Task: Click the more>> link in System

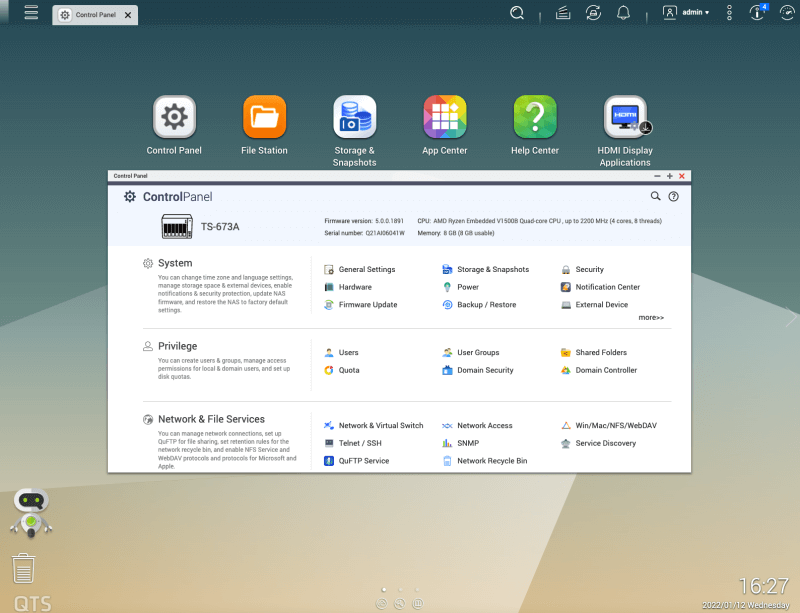Action: 651,317
